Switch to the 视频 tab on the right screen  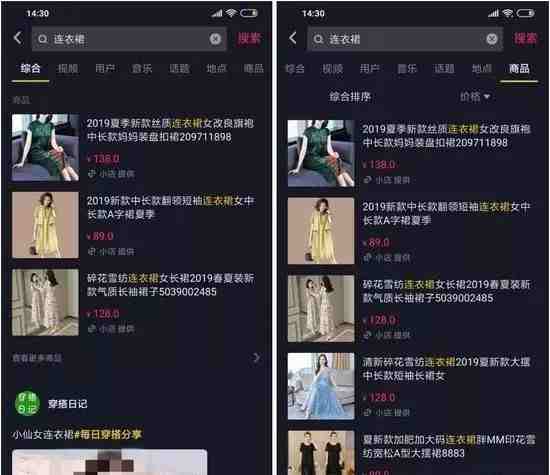coord(332,68)
